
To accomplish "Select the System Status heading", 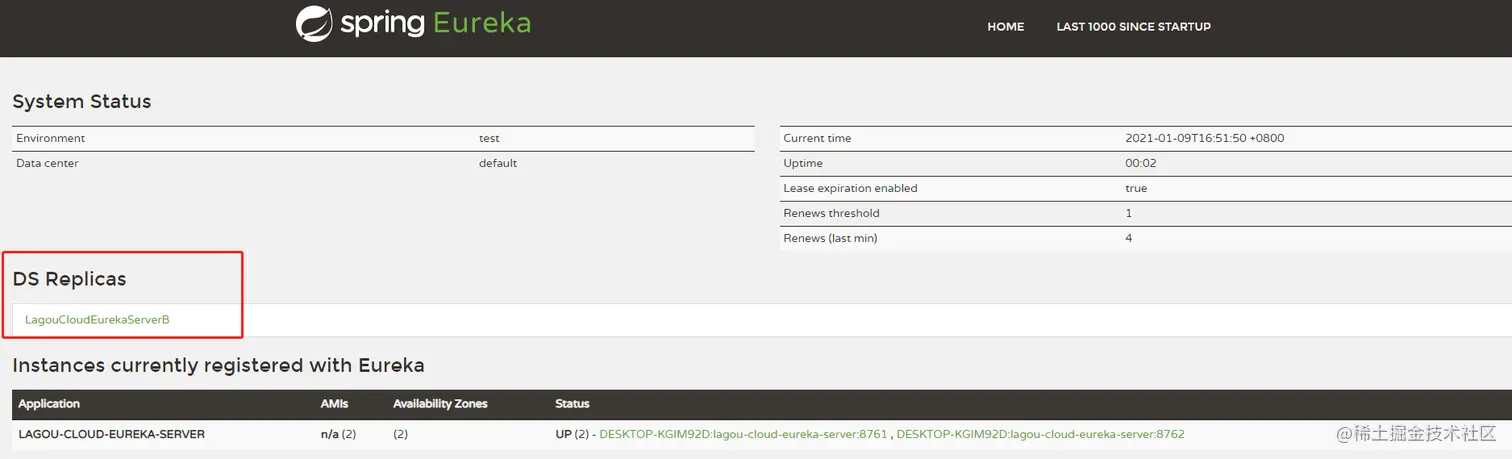I will pyautogui.click(x=82, y=101).
